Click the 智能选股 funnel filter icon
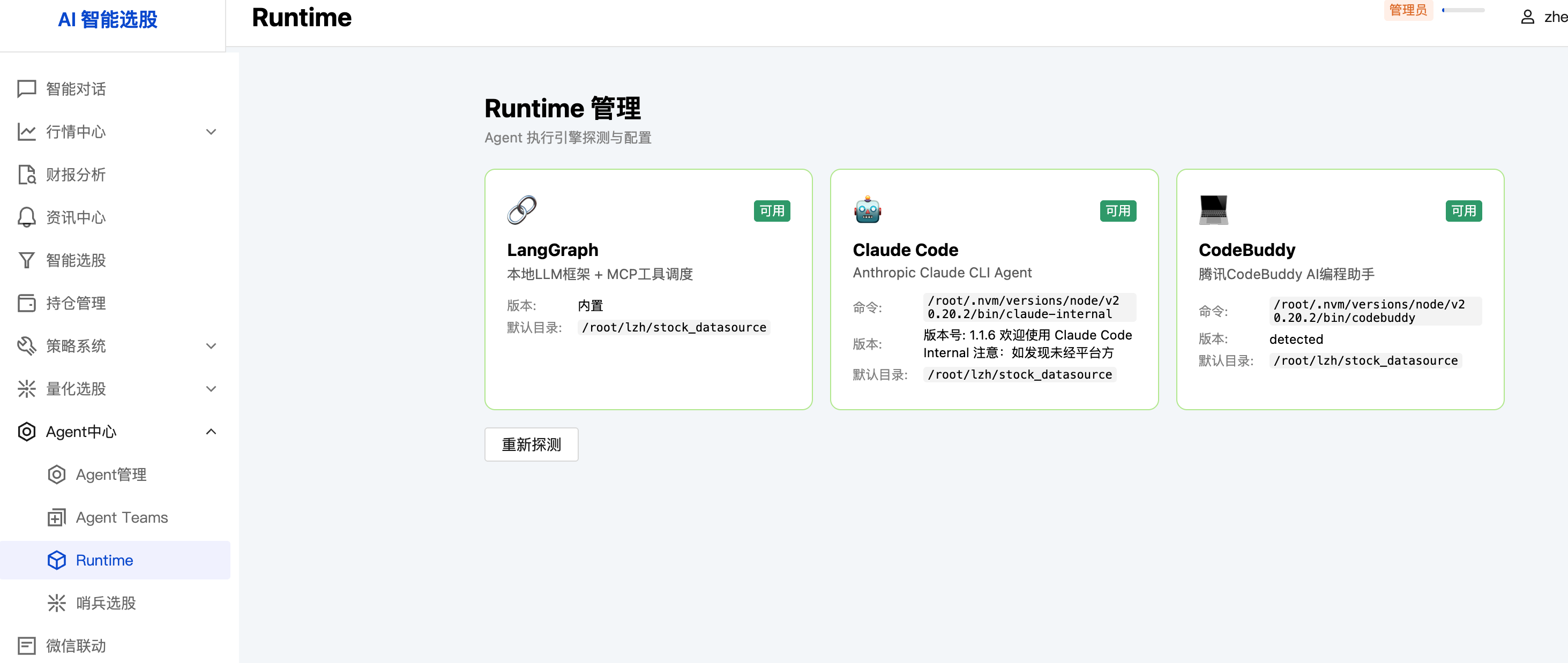 27,260
